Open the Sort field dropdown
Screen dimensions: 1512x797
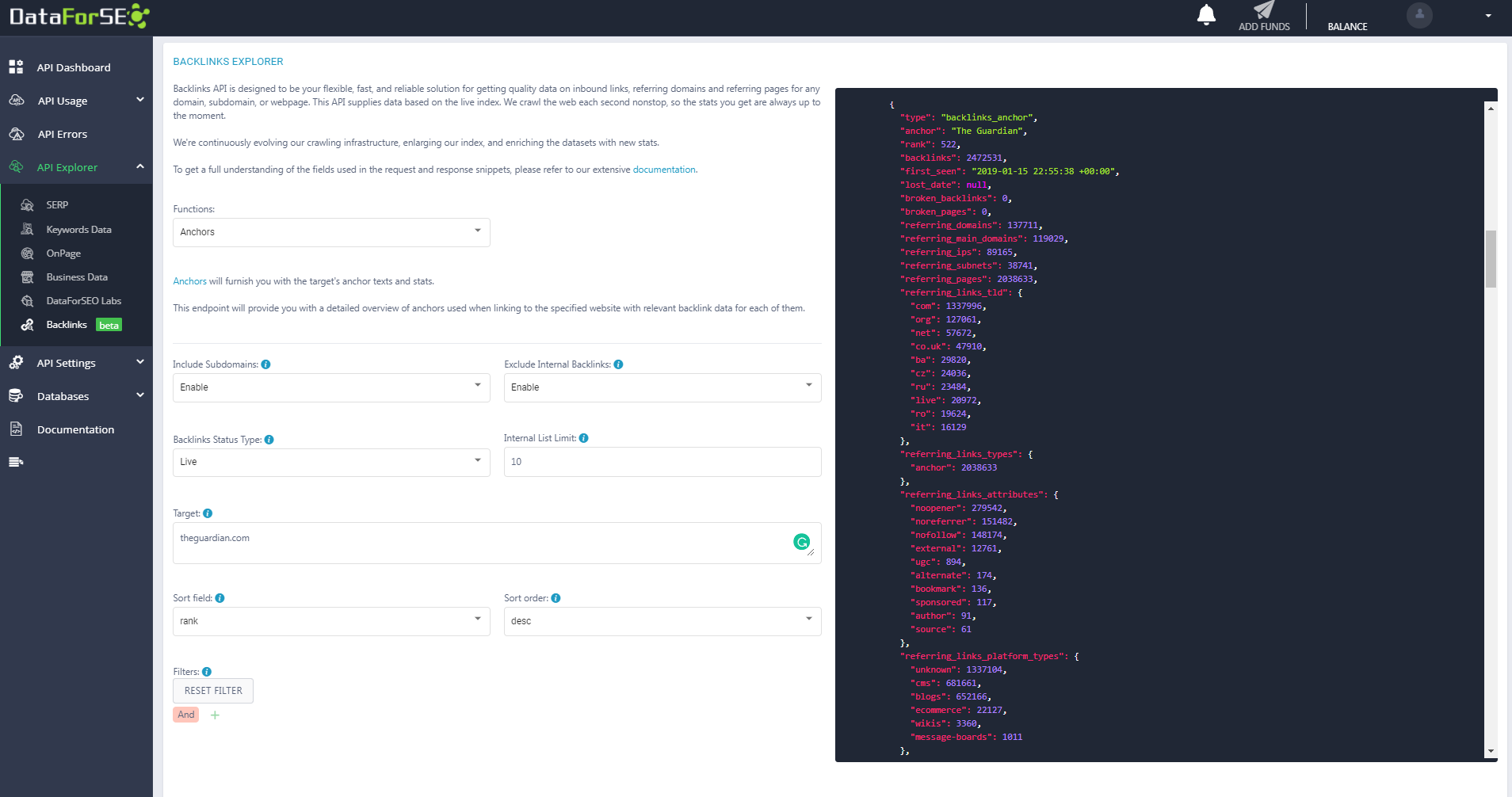pyautogui.click(x=331, y=621)
